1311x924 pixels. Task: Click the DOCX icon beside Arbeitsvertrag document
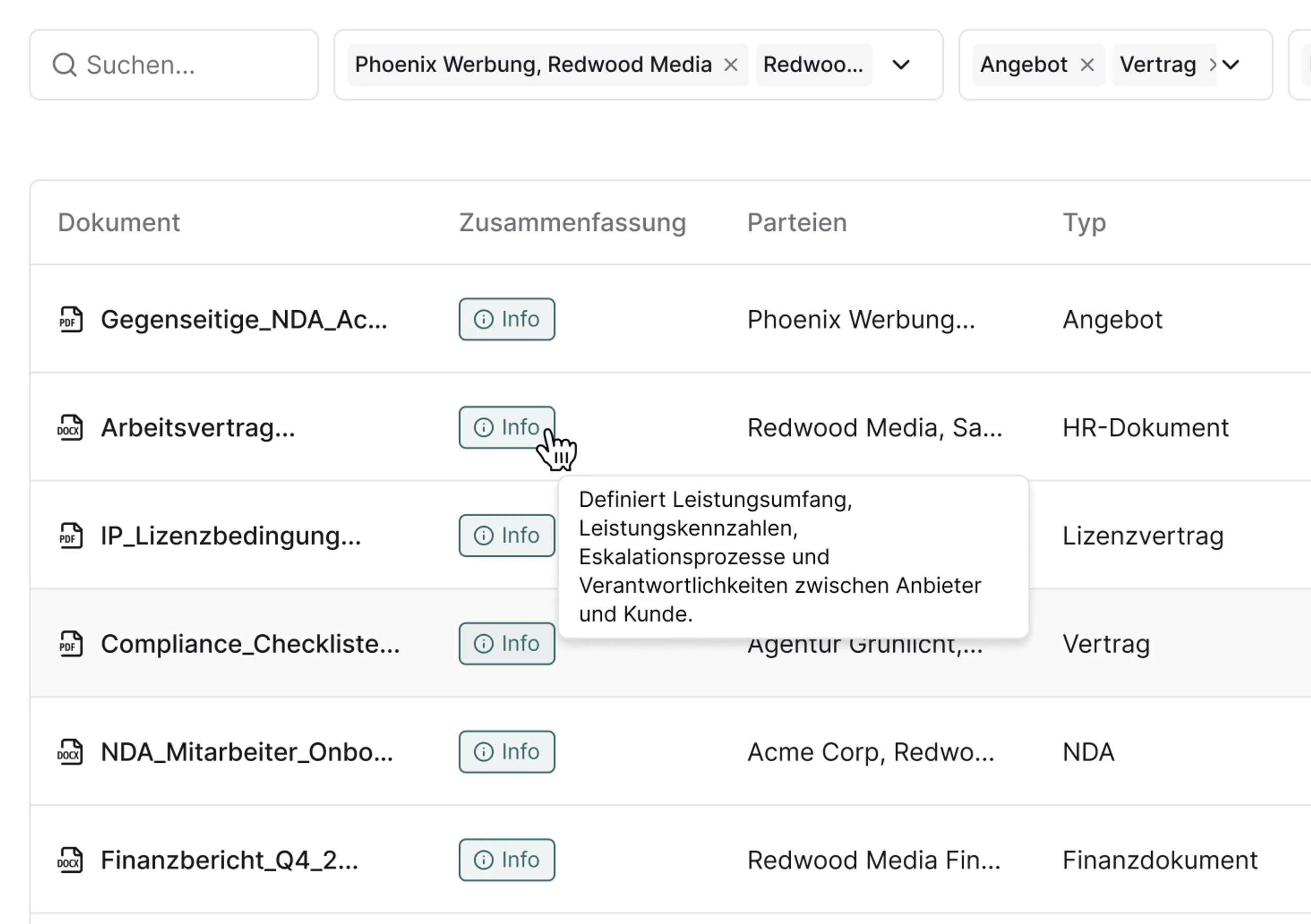click(x=70, y=427)
